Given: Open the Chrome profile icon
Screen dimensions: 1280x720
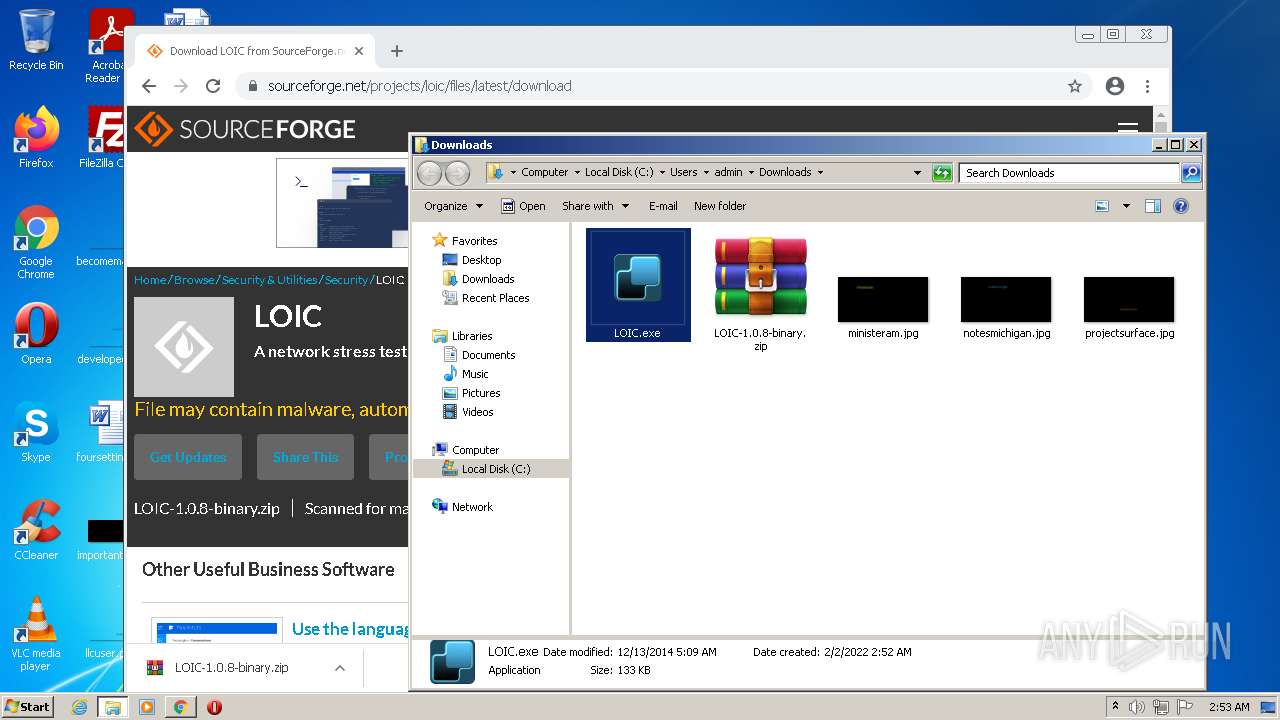Looking at the screenshot, I should coord(1115,86).
